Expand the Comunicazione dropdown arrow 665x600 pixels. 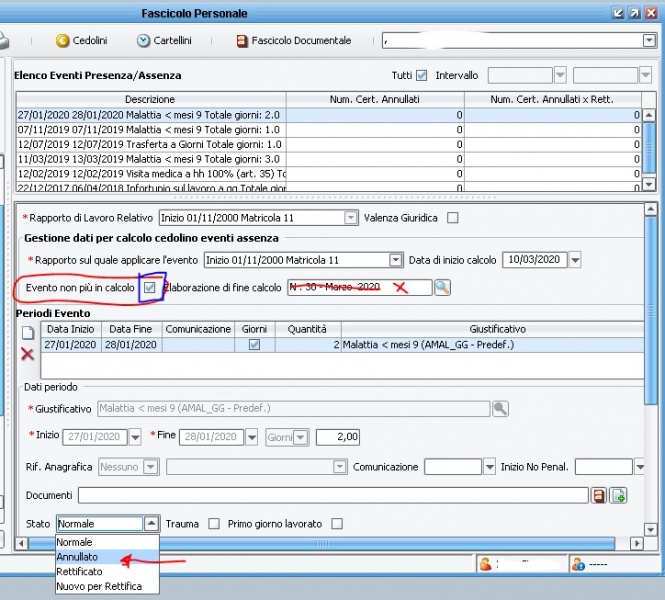[489, 467]
